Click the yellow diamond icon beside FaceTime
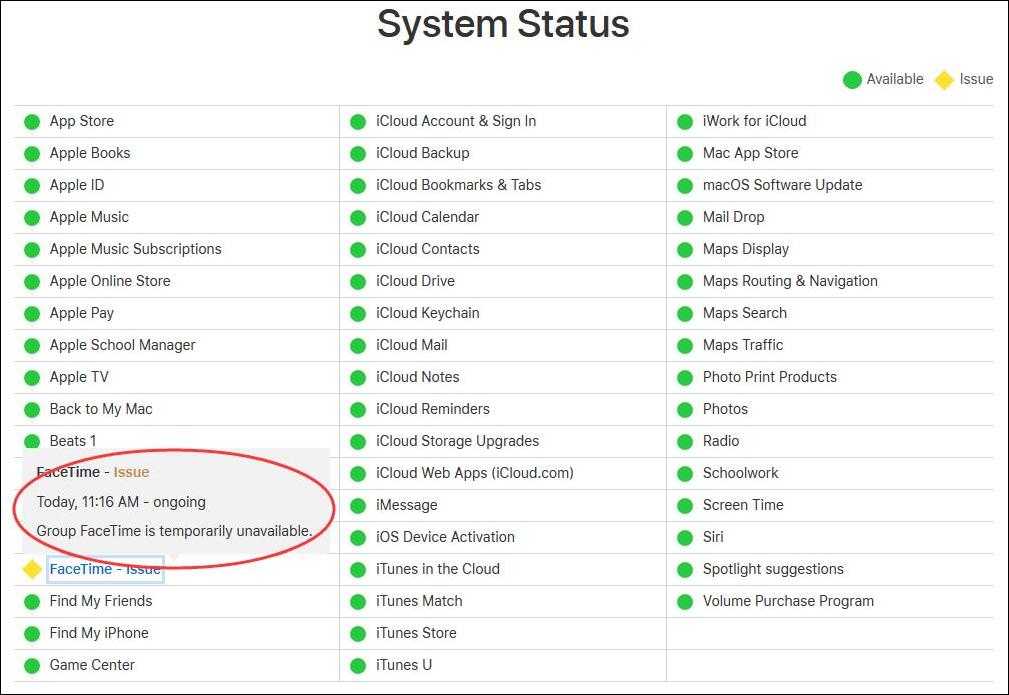 tap(32, 569)
